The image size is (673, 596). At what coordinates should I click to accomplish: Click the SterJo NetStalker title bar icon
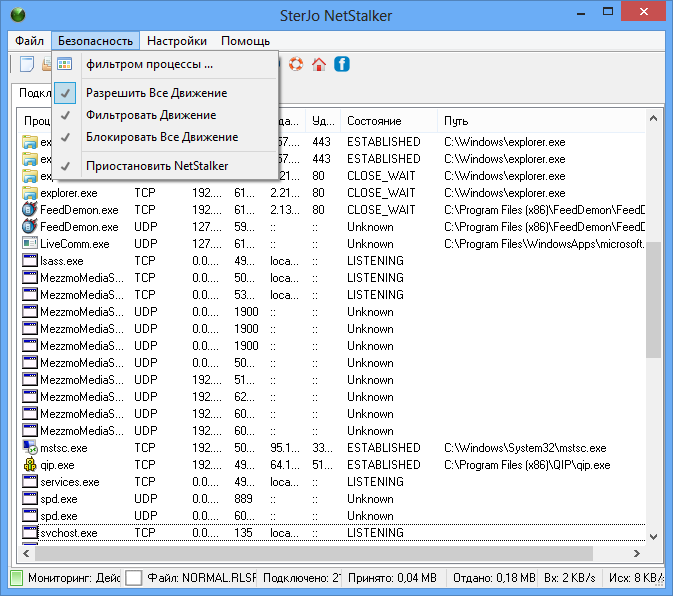[18, 14]
